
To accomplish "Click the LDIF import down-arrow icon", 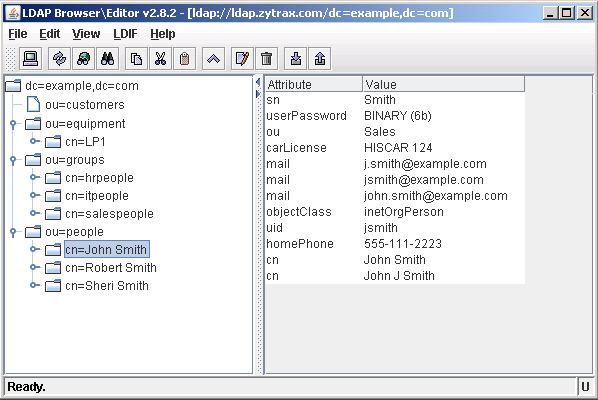I will [296, 59].
